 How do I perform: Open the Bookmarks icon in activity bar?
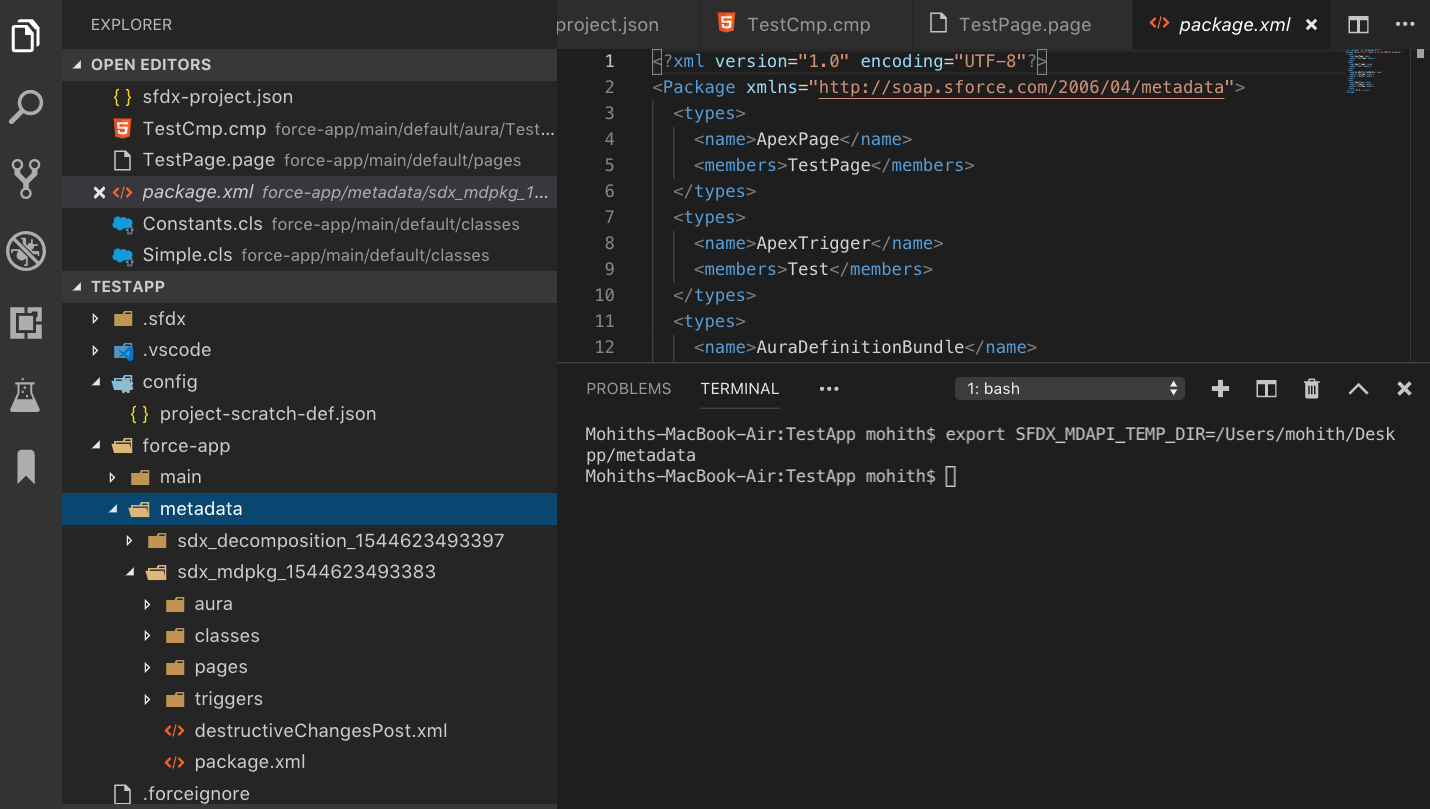click(26, 466)
